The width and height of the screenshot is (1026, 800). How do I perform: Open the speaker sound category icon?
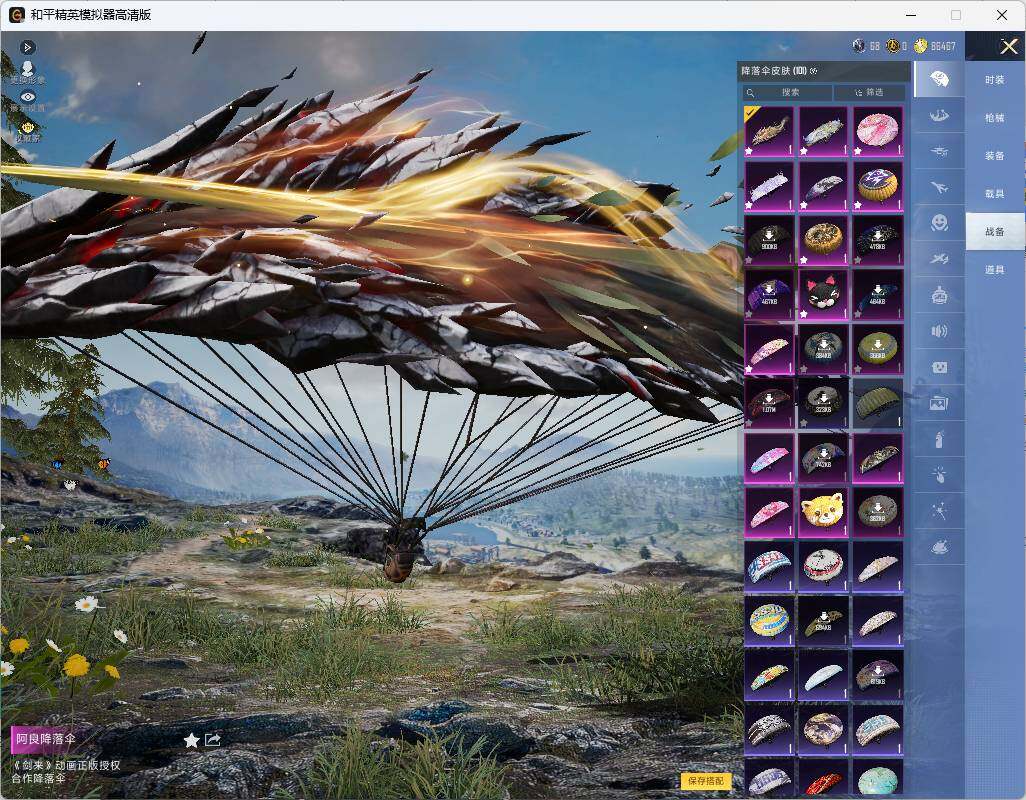[x=939, y=331]
